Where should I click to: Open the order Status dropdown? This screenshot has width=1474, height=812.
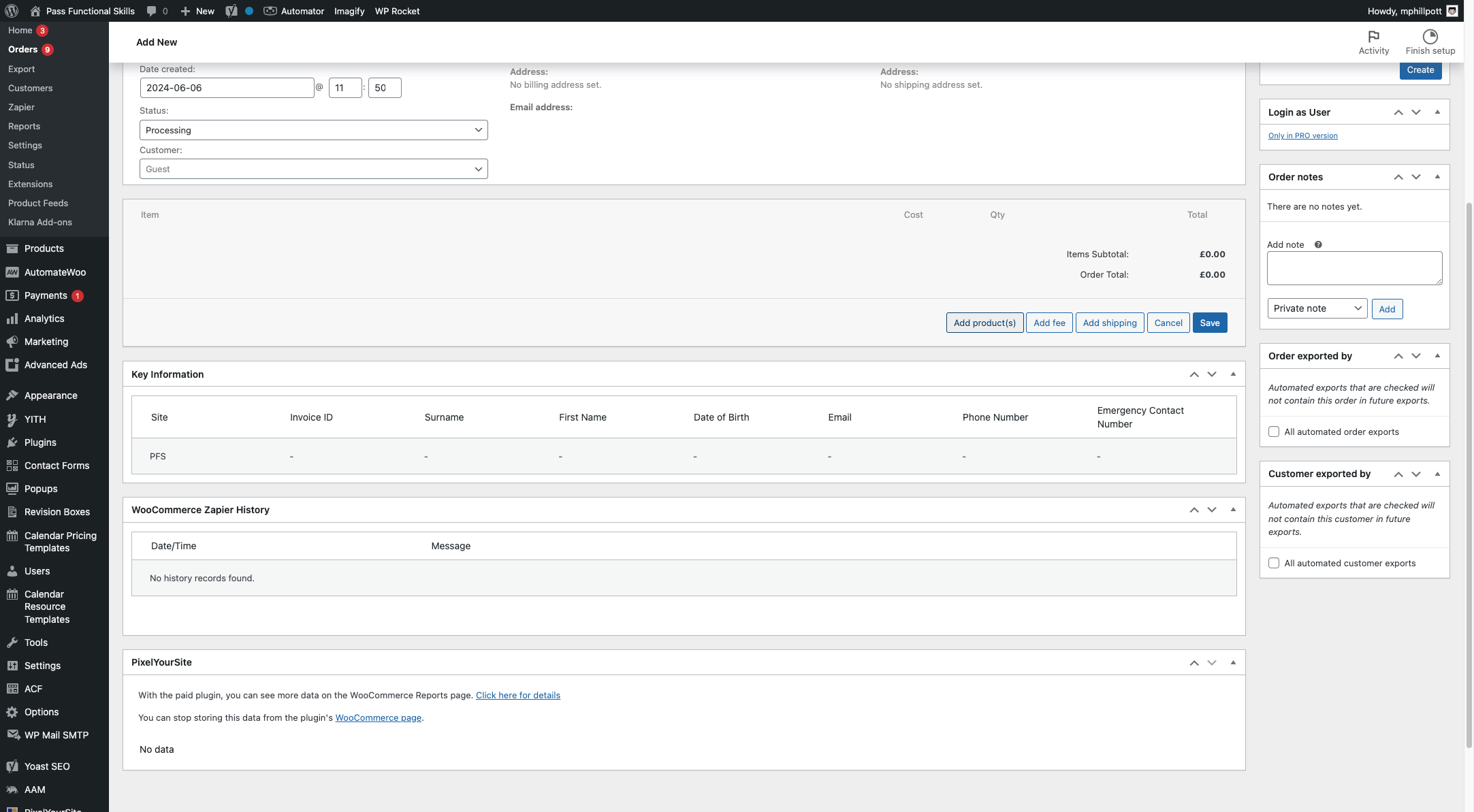point(313,130)
